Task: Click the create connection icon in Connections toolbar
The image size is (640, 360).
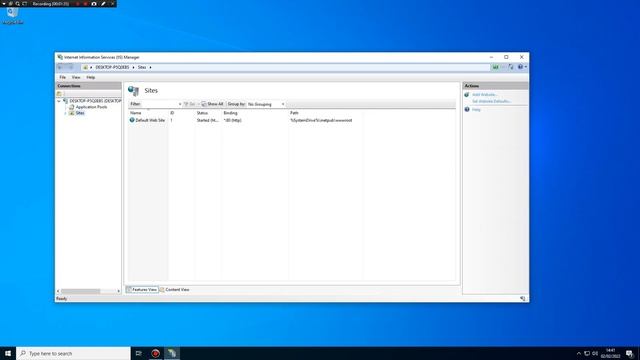Action: pyautogui.click(x=60, y=94)
